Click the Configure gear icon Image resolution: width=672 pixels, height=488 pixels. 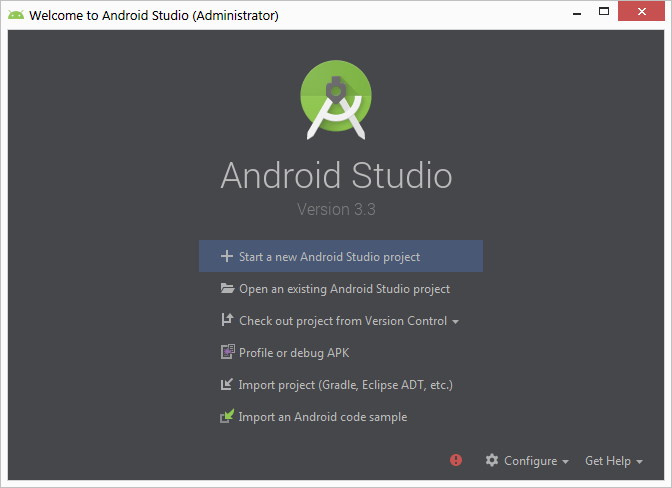tap(492, 461)
